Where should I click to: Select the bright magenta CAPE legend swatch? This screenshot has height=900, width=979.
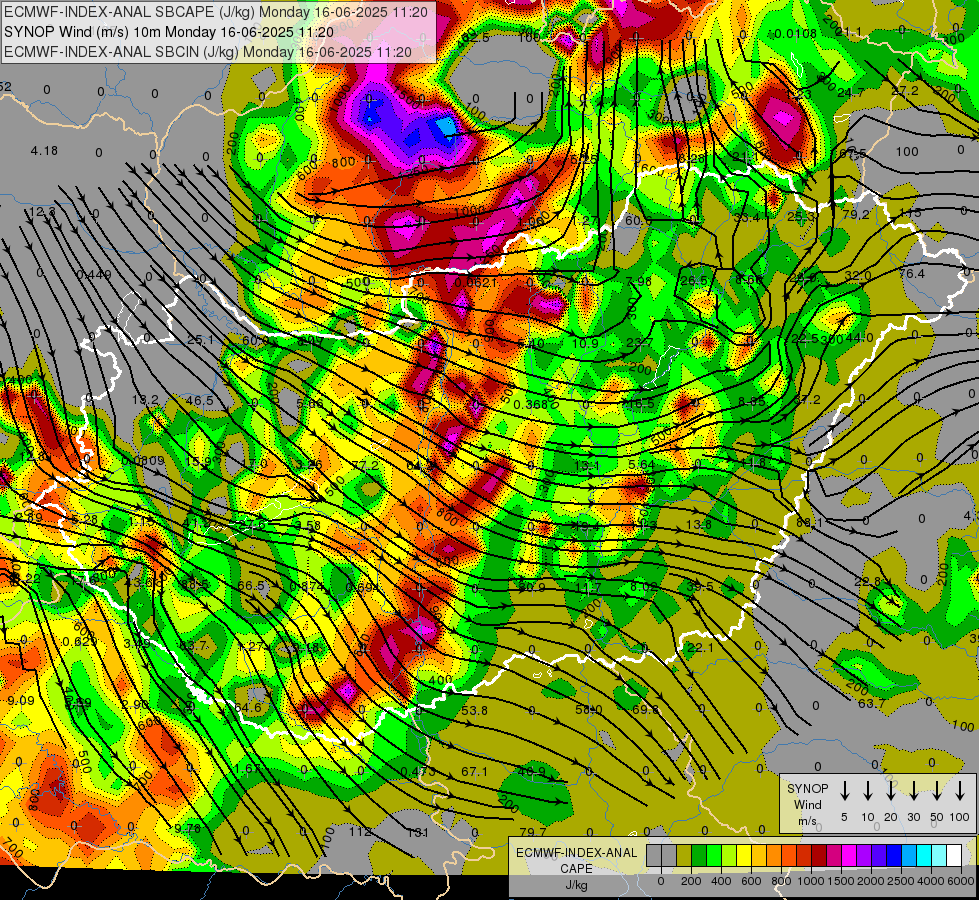tap(849, 856)
